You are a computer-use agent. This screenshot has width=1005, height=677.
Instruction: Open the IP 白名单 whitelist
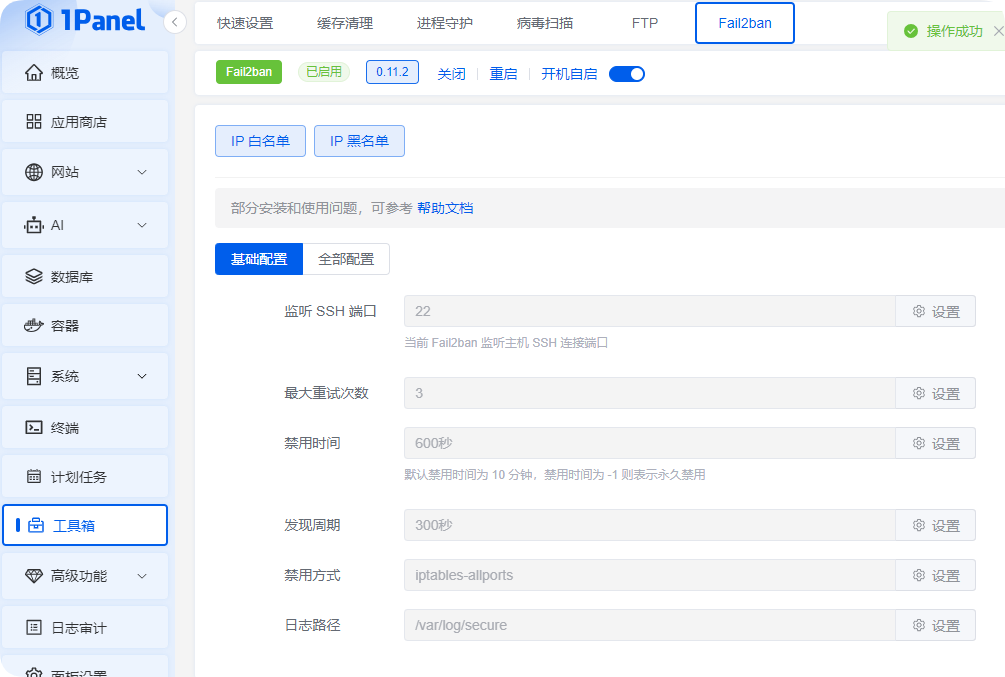260,141
